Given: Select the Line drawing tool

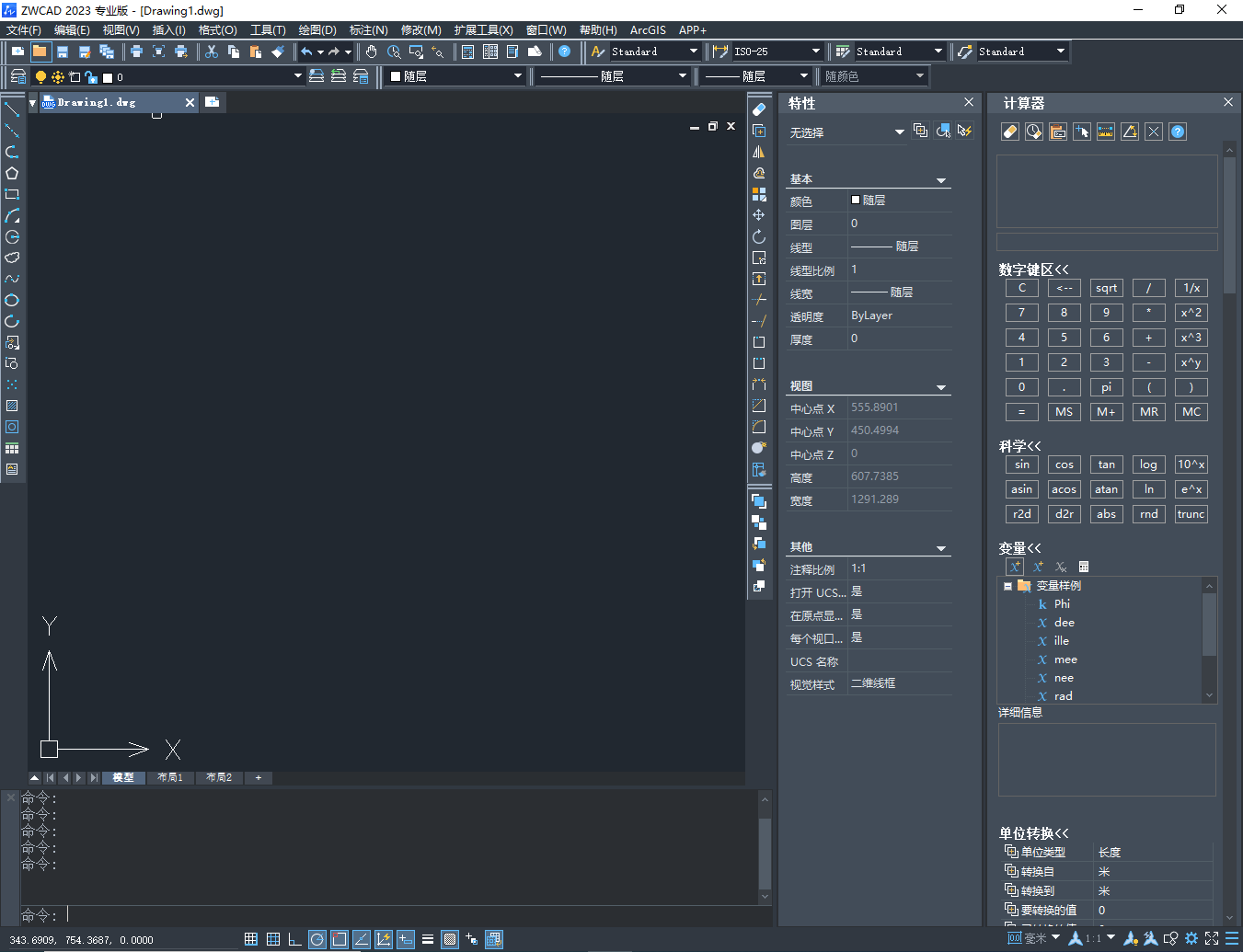Looking at the screenshot, I should (12, 109).
